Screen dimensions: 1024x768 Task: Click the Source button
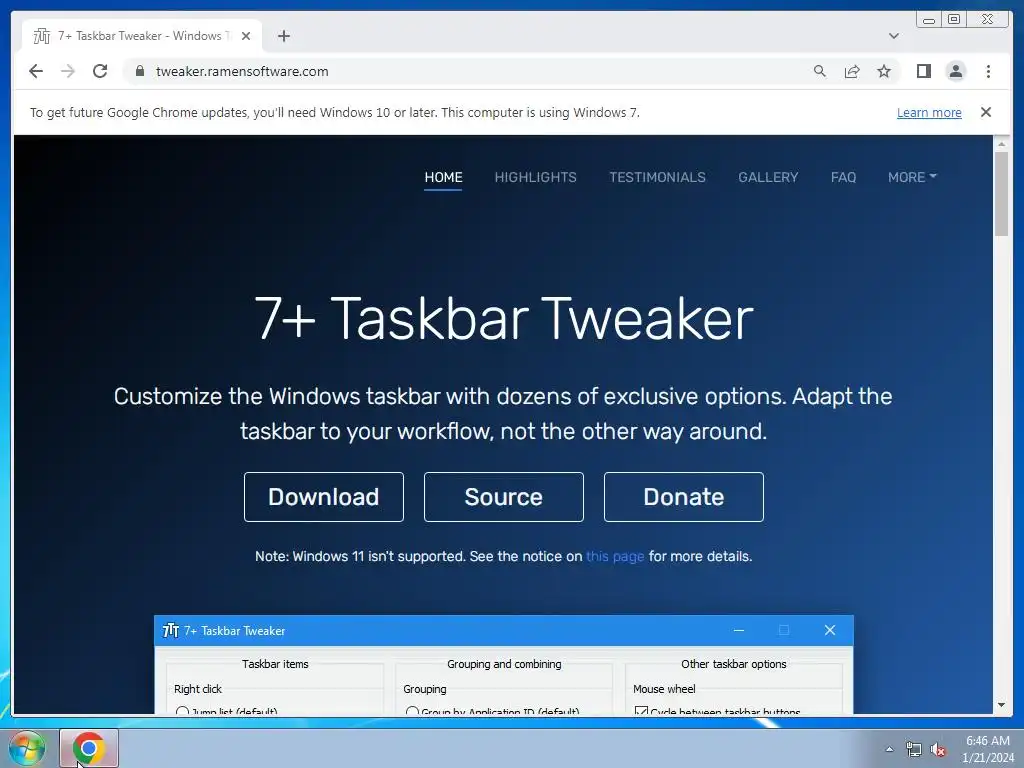pos(504,497)
